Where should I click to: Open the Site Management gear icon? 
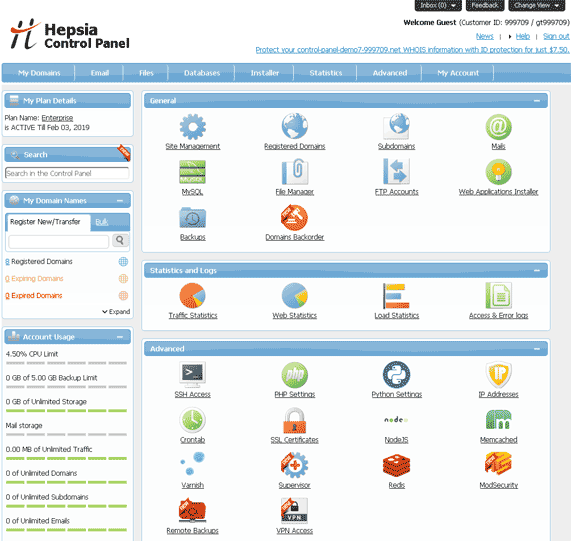[193, 127]
